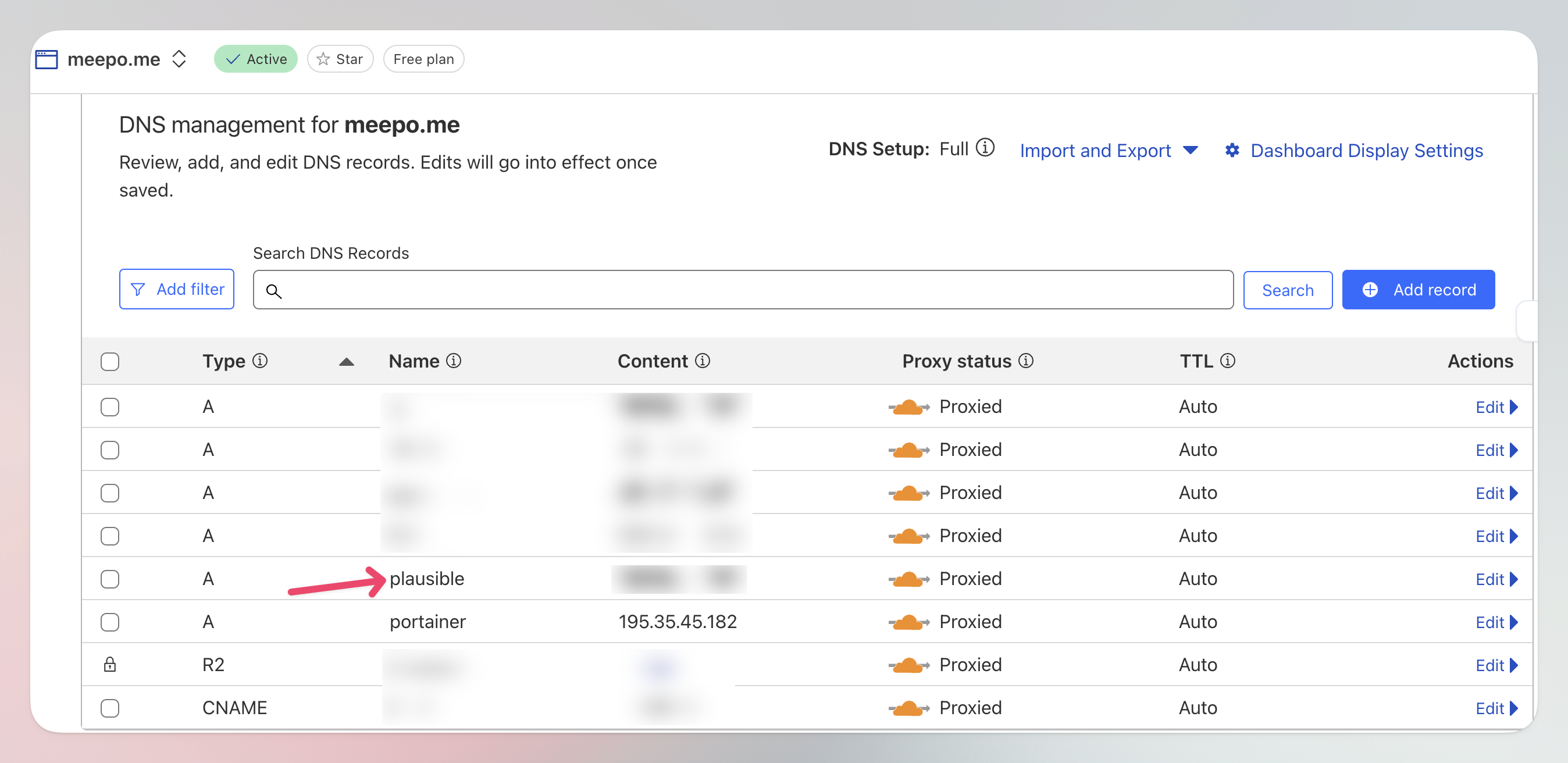Click the Search button

click(1288, 290)
